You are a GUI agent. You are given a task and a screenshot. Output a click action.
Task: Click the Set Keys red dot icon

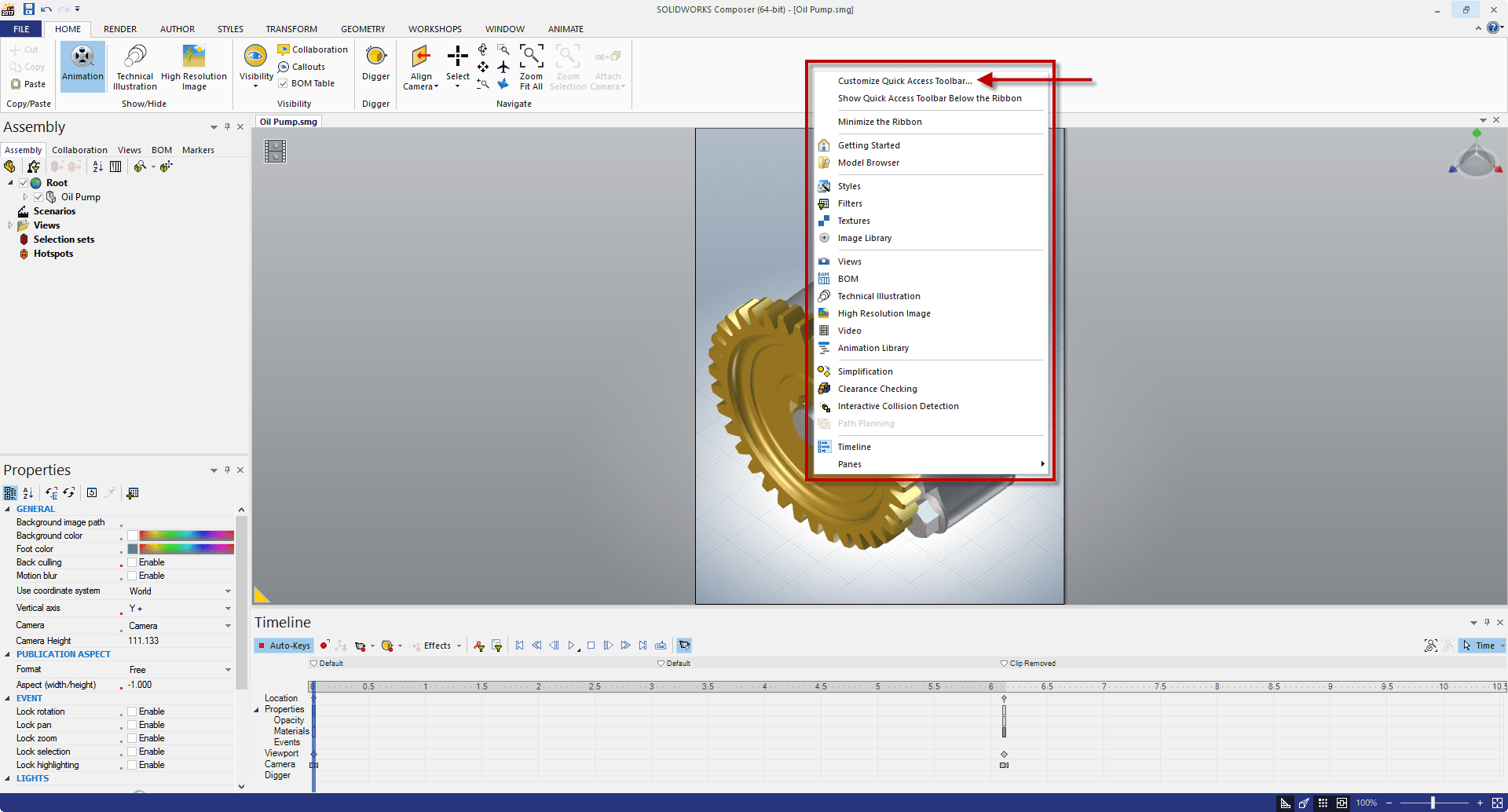[x=324, y=646]
